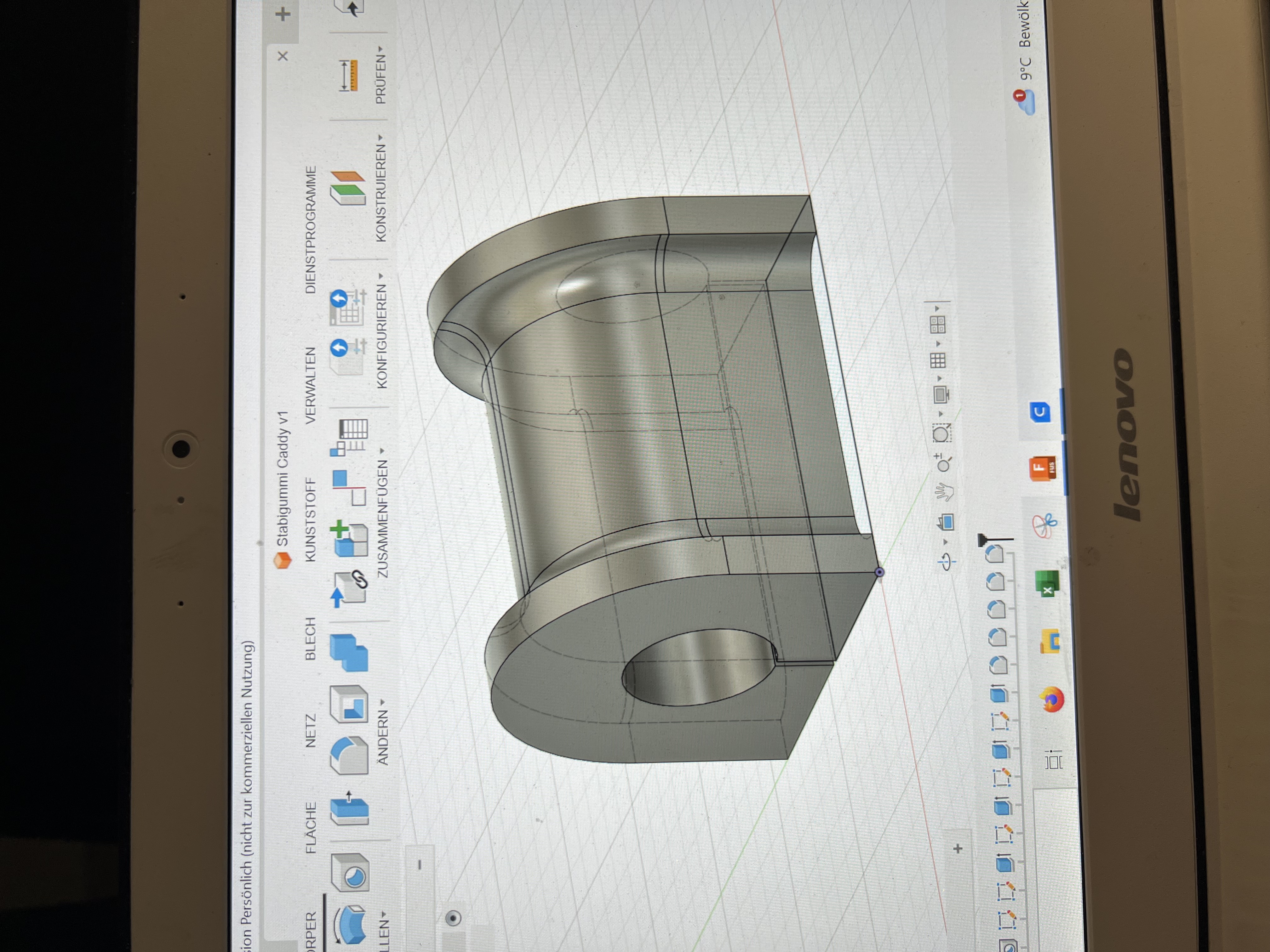1270x952 pixels.
Task: Switch to the DIENSTPROGRAMME tab
Action: [311, 229]
